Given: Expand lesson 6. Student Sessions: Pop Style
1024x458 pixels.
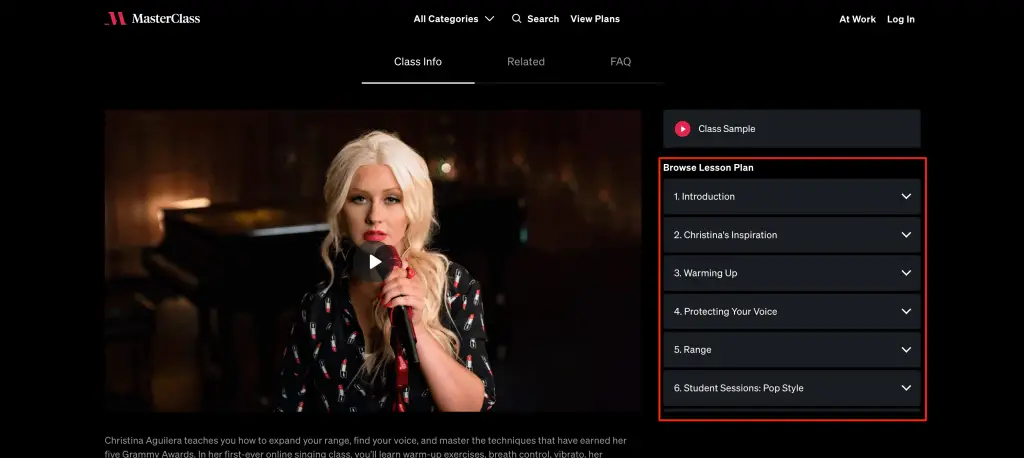Looking at the screenshot, I should point(792,388).
